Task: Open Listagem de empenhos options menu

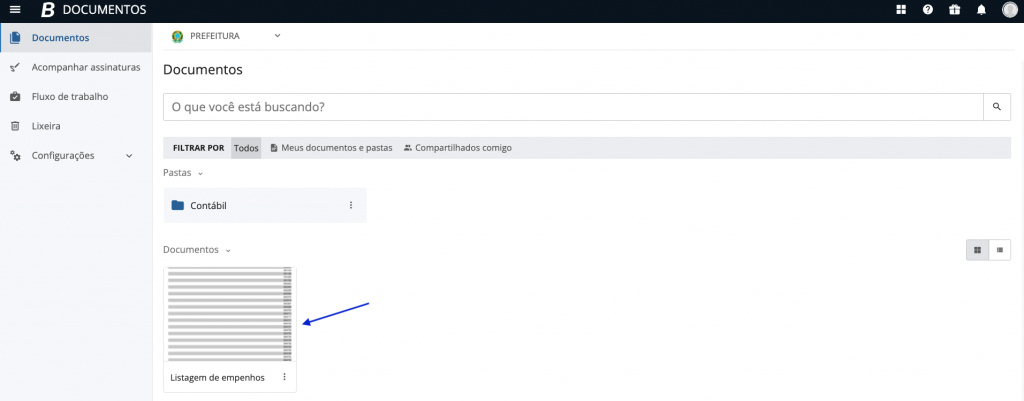Action: click(x=284, y=377)
